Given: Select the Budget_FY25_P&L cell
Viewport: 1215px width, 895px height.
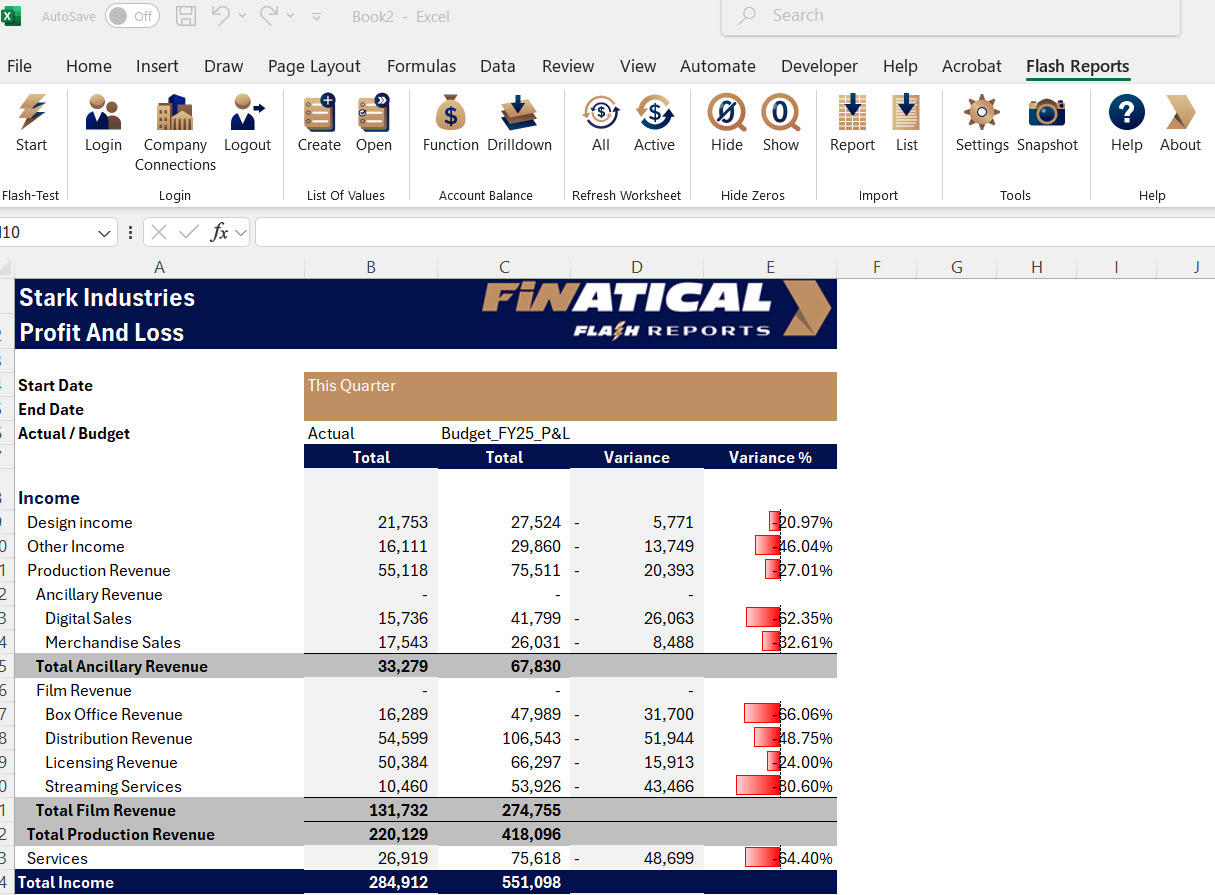Looking at the screenshot, I should (504, 433).
